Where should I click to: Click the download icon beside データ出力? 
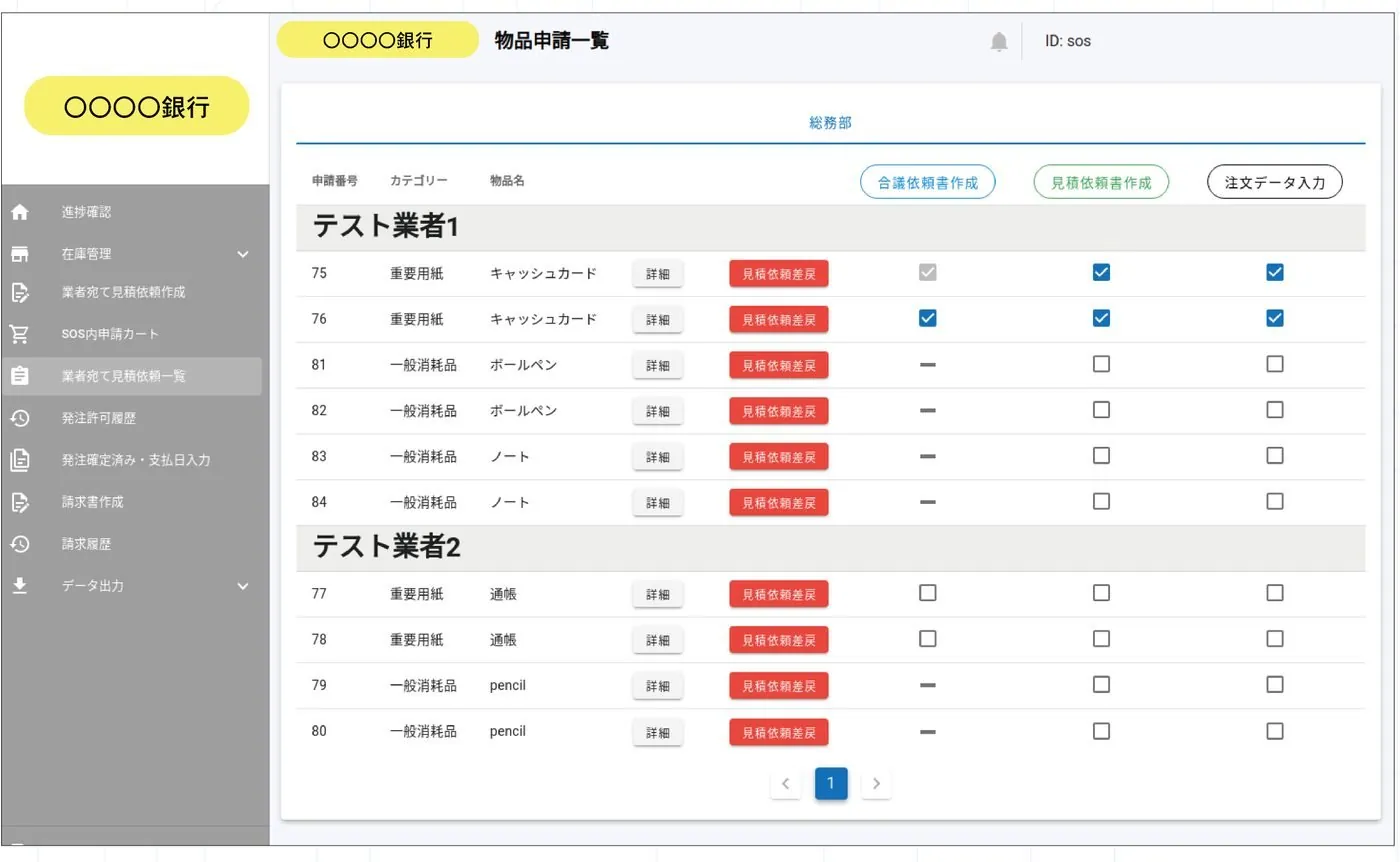tap(20, 586)
